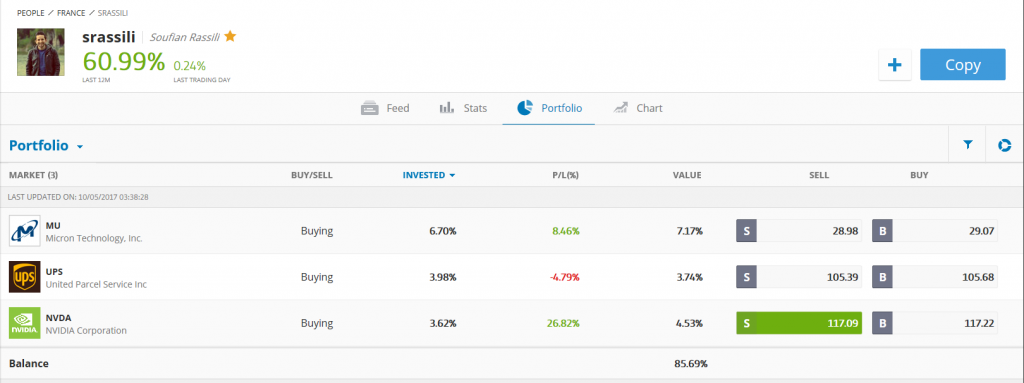Click the srassili username heading
Screen dimensions: 1024x383
point(109,37)
